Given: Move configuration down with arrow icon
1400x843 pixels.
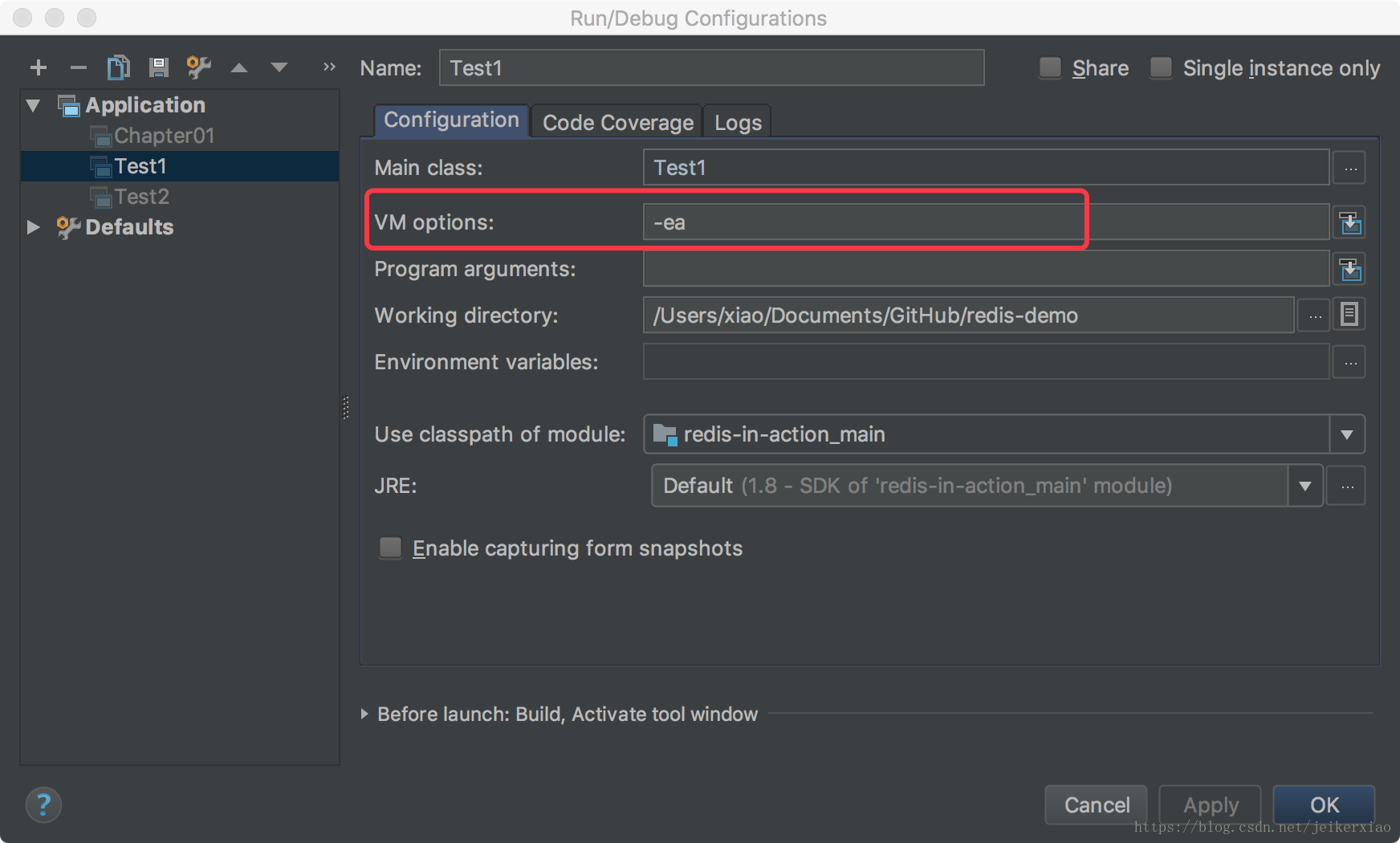Looking at the screenshot, I should (x=279, y=68).
